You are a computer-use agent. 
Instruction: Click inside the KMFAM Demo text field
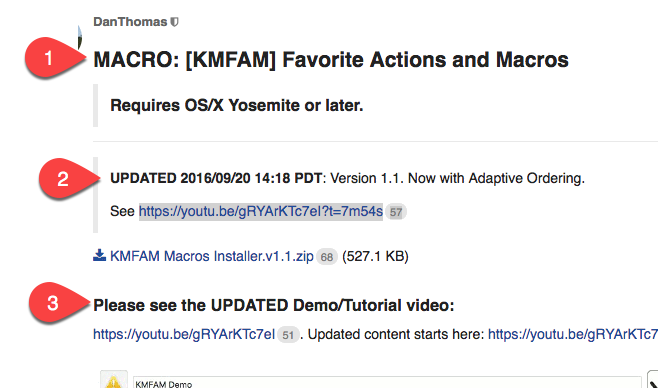click(x=387, y=382)
